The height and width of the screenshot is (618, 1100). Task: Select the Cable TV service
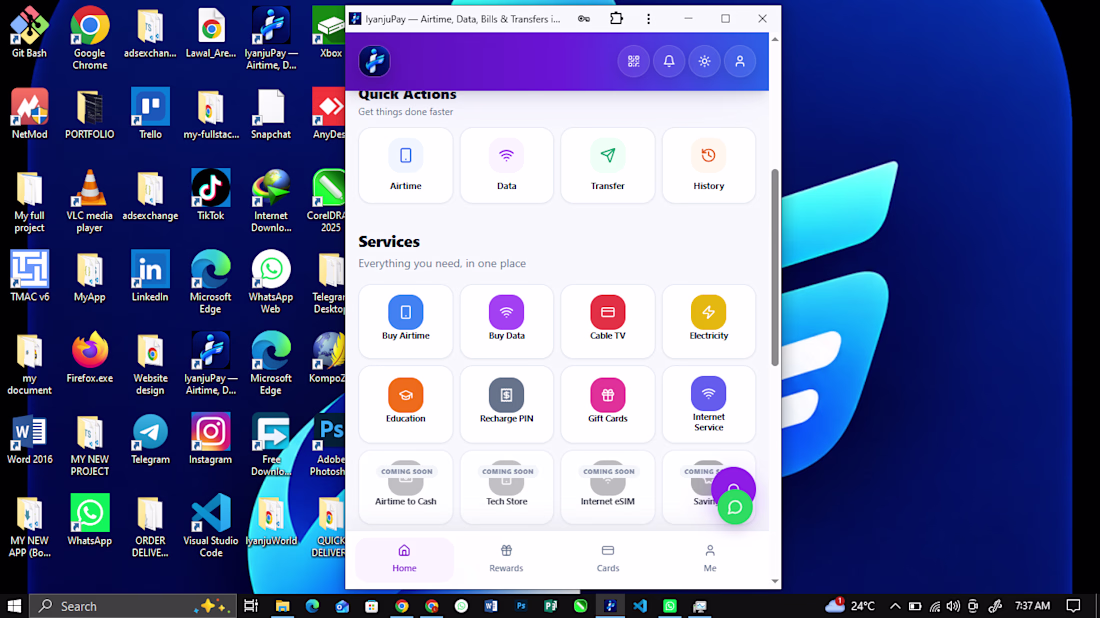(608, 321)
